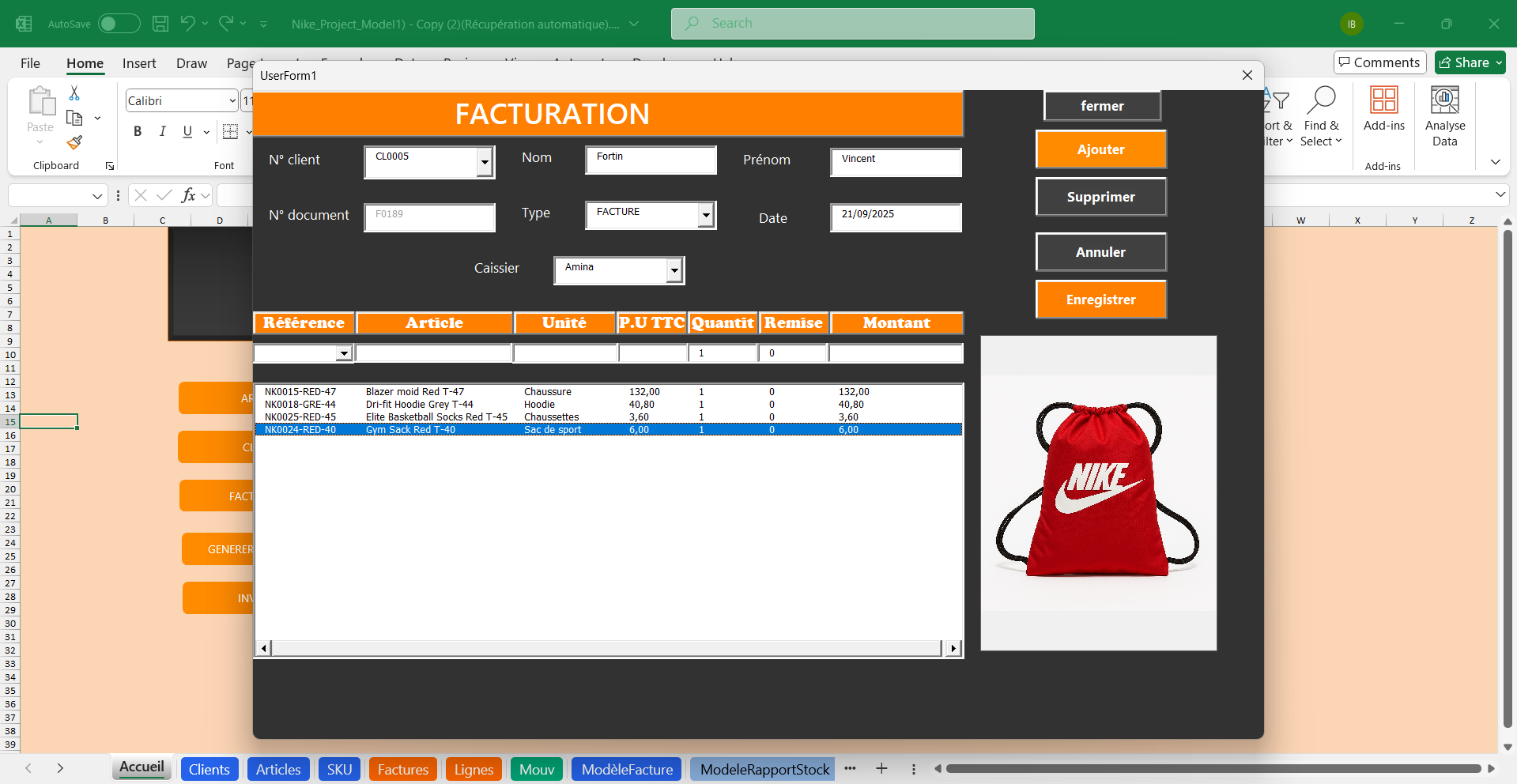Toggle Bold formatting
The height and width of the screenshot is (784, 1517).
137,131
